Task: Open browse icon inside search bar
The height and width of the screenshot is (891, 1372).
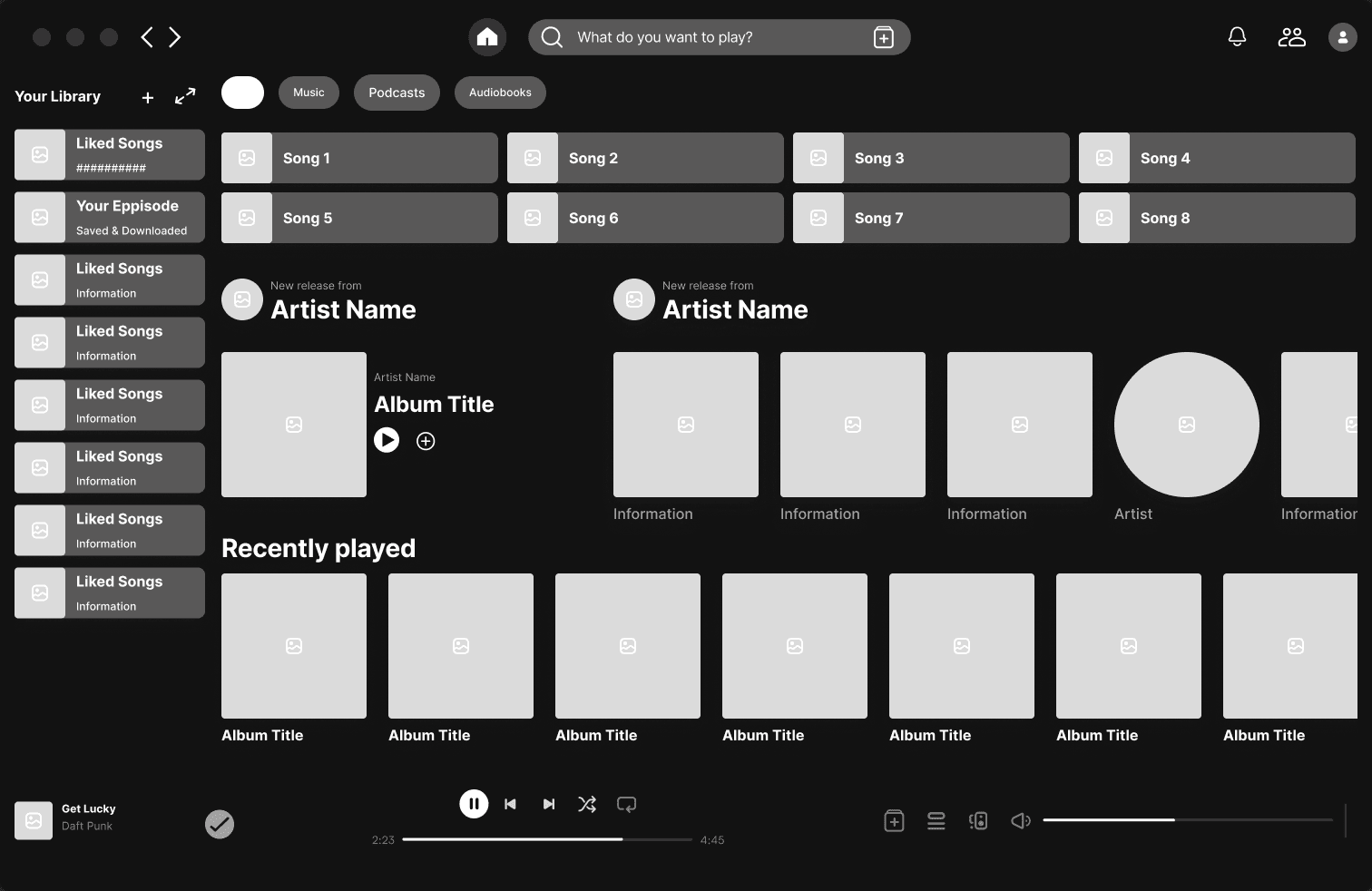Action: pos(884,37)
